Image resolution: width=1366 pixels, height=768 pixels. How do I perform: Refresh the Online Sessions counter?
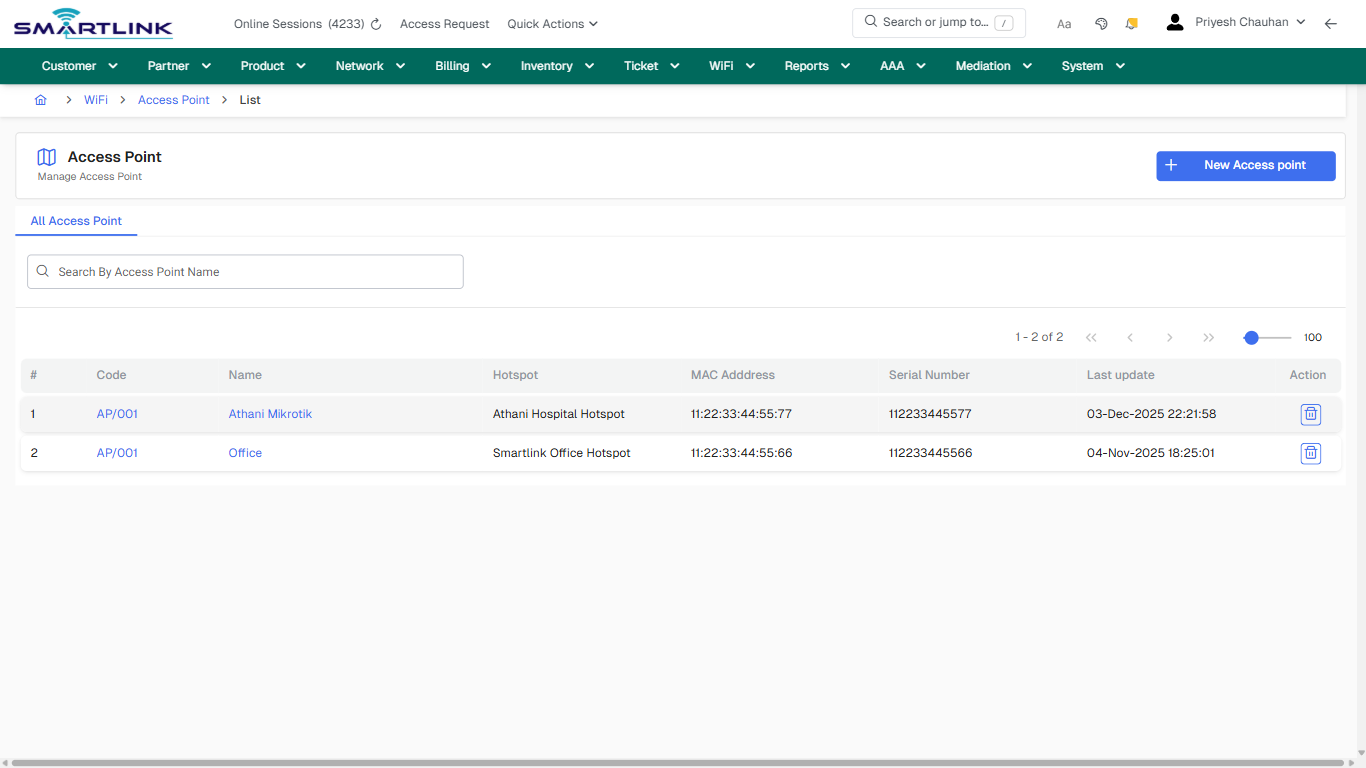coord(374,23)
